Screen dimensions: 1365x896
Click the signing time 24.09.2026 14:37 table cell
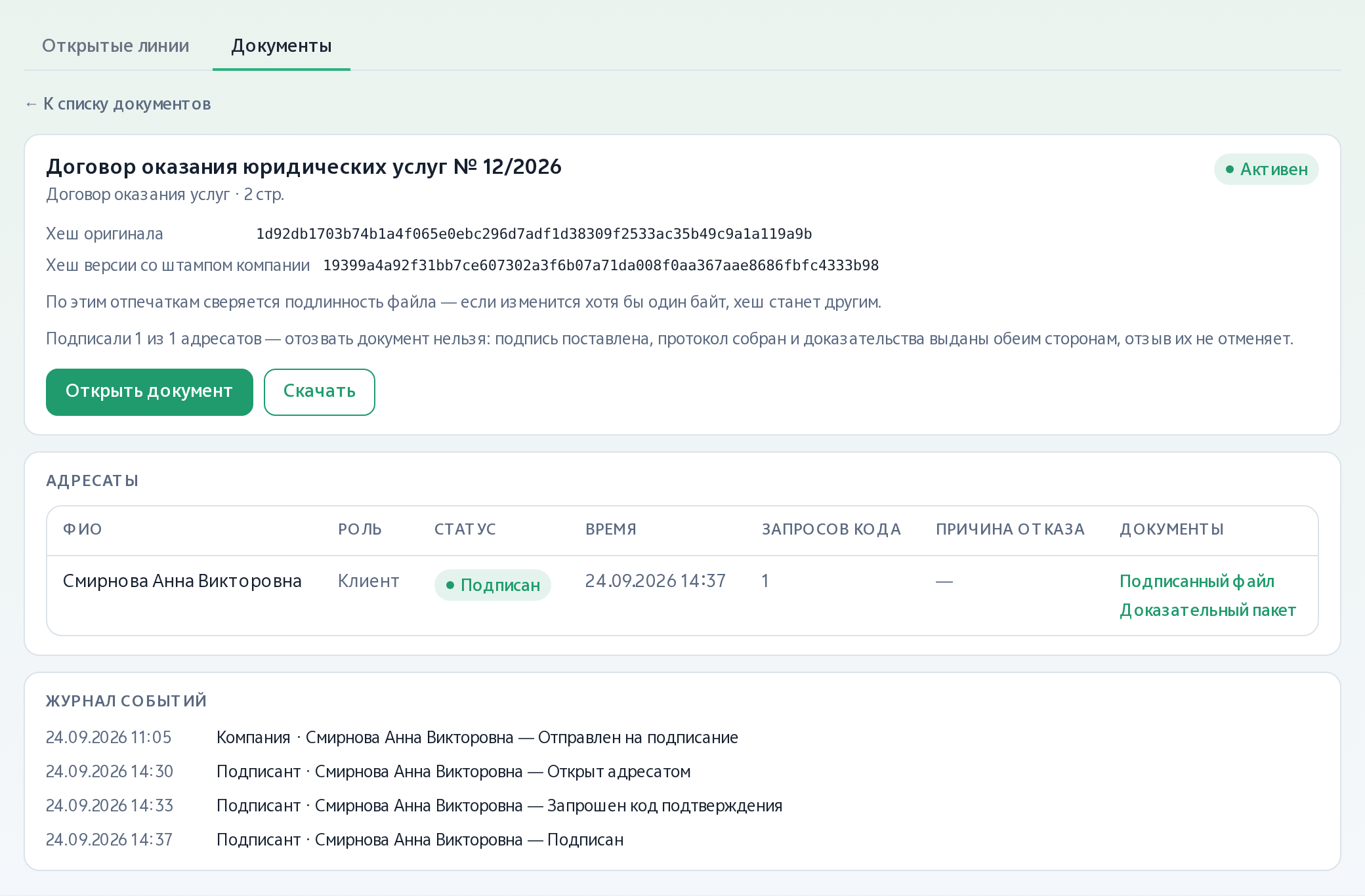point(656,581)
